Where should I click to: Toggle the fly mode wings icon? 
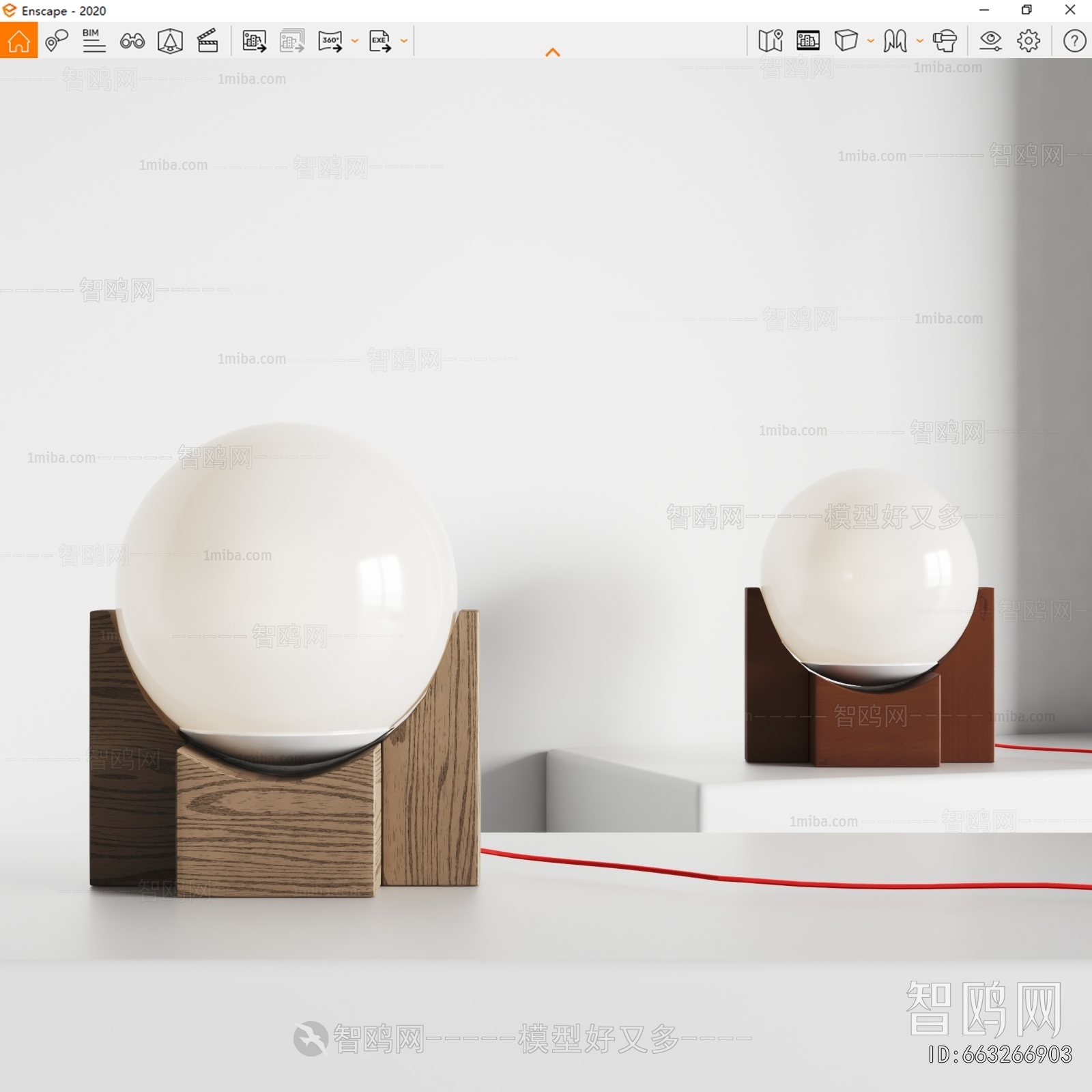coord(895,41)
